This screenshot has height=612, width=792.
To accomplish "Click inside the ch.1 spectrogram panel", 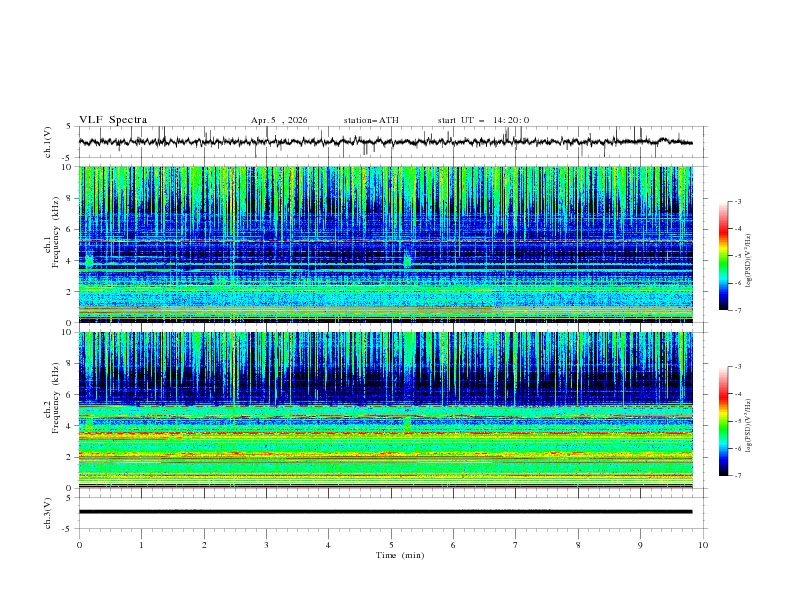I will click(x=385, y=244).
